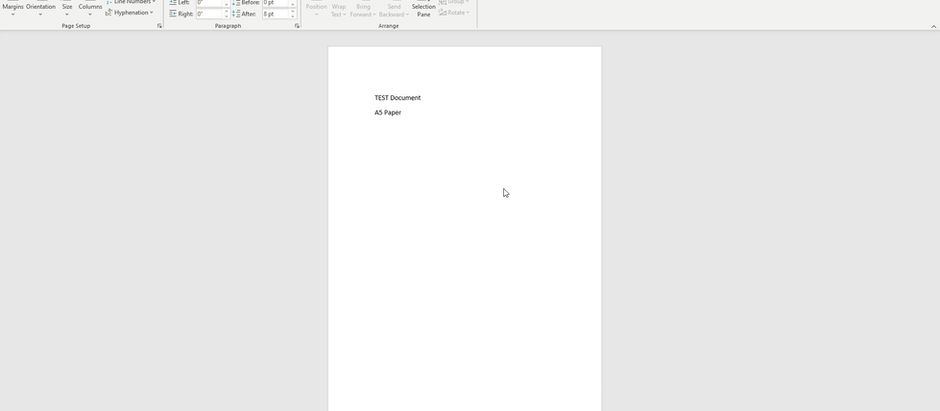The width and height of the screenshot is (940, 411).
Task: Click the Group objects button
Action: (x=454, y=2)
